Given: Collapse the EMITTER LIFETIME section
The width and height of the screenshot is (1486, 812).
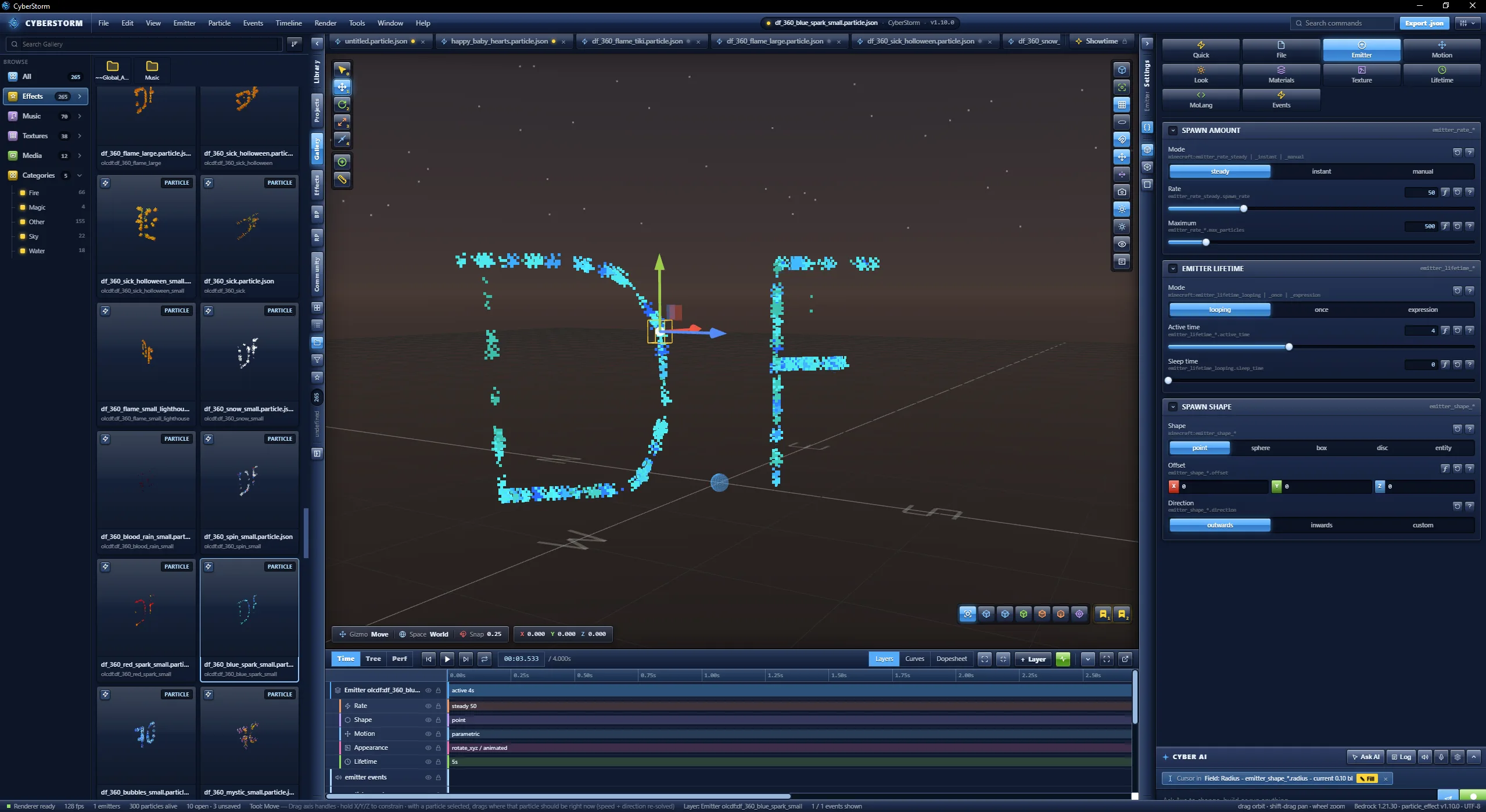Looking at the screenshot, I should pos(1173,269).
